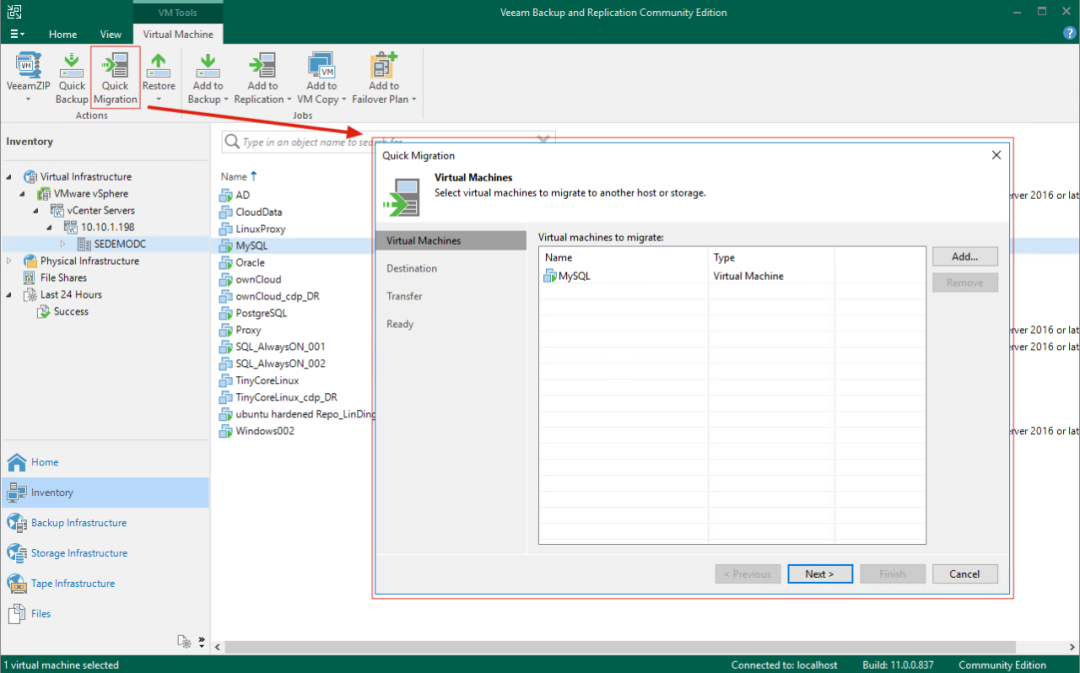Select the ownCloud_cdp_DR machine icon
Screen dimensions: 1080x673
point(225,296)
